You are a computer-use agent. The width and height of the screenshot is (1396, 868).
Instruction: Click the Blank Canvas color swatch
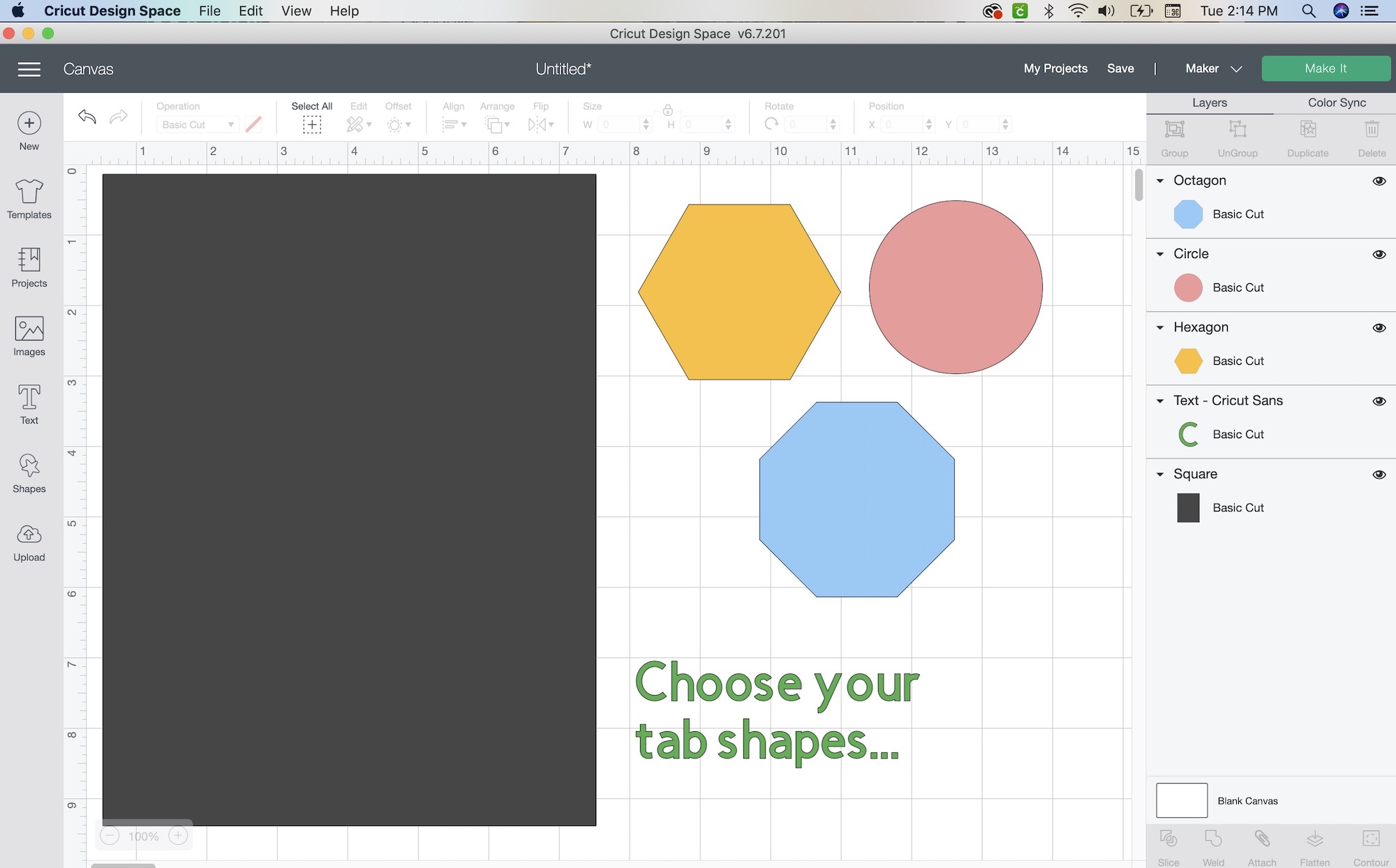(1182, 800)
